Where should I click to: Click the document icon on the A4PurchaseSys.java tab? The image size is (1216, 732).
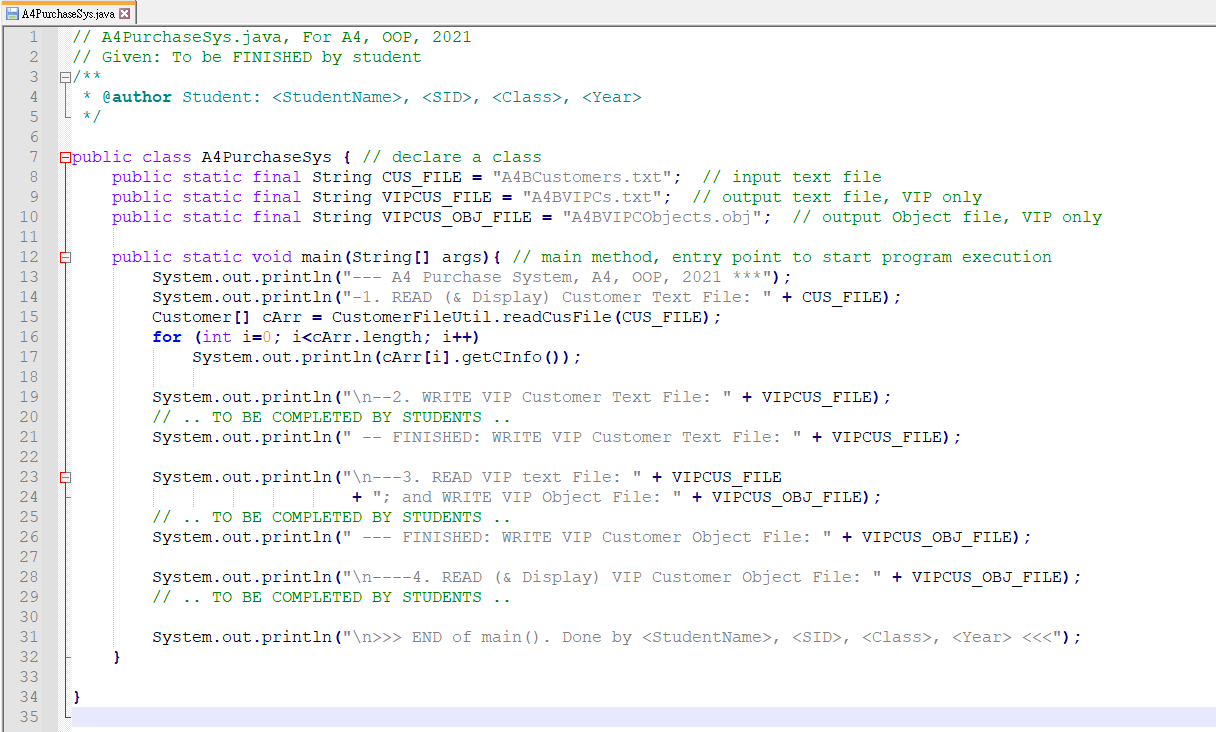coord(12,15)
